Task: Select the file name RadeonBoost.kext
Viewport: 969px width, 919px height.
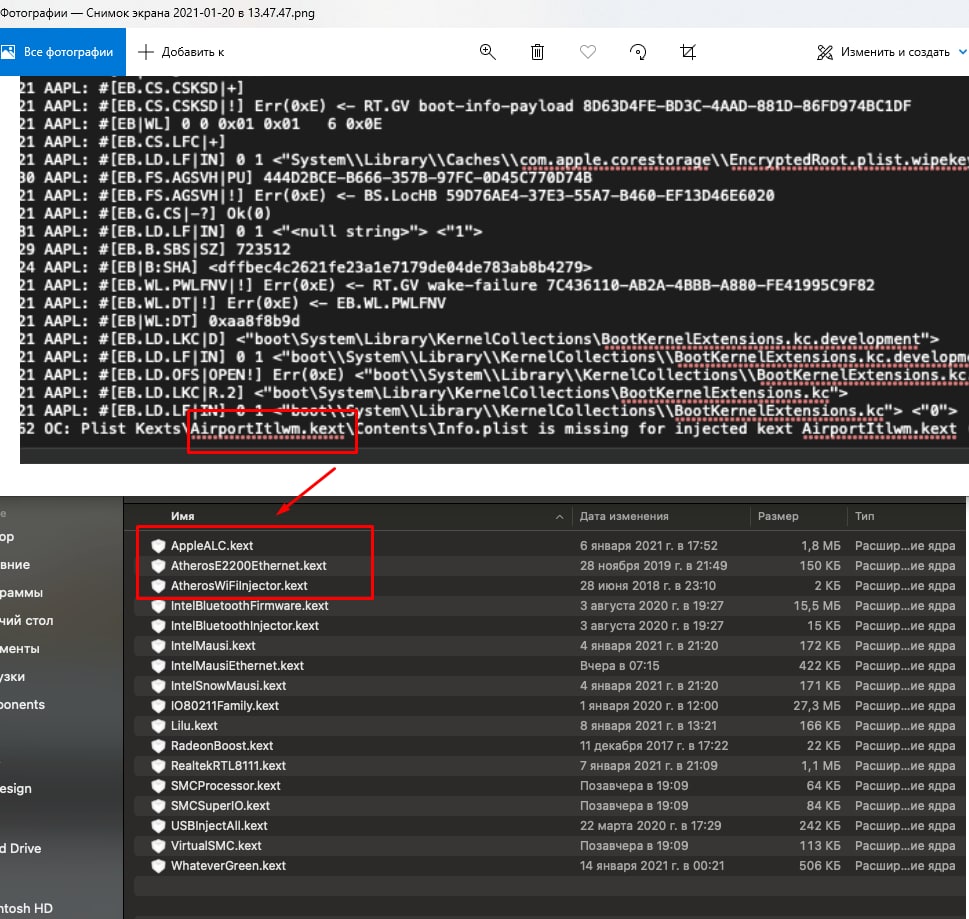Action: (222, 745)
